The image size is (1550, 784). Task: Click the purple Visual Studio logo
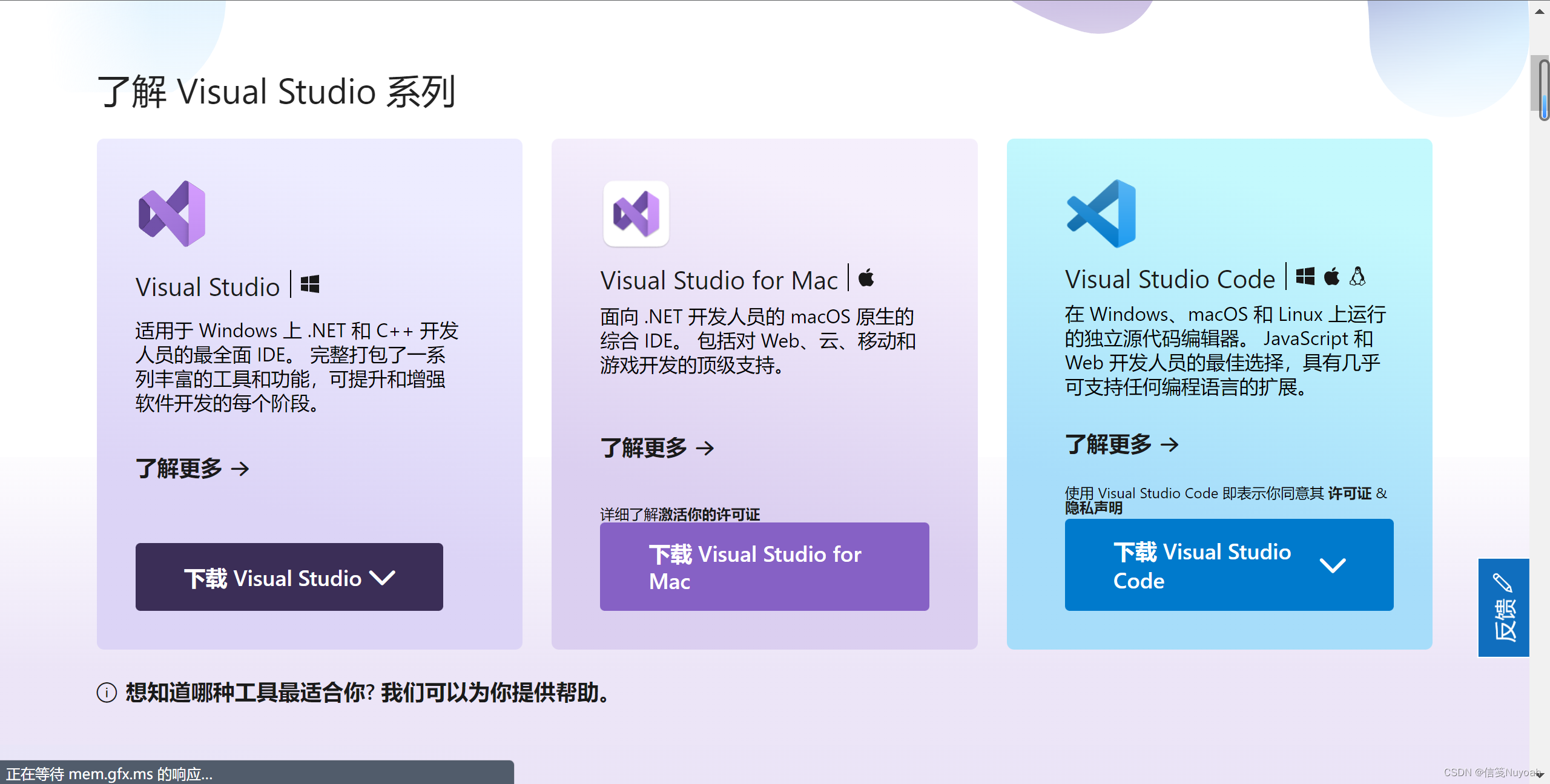172,213
